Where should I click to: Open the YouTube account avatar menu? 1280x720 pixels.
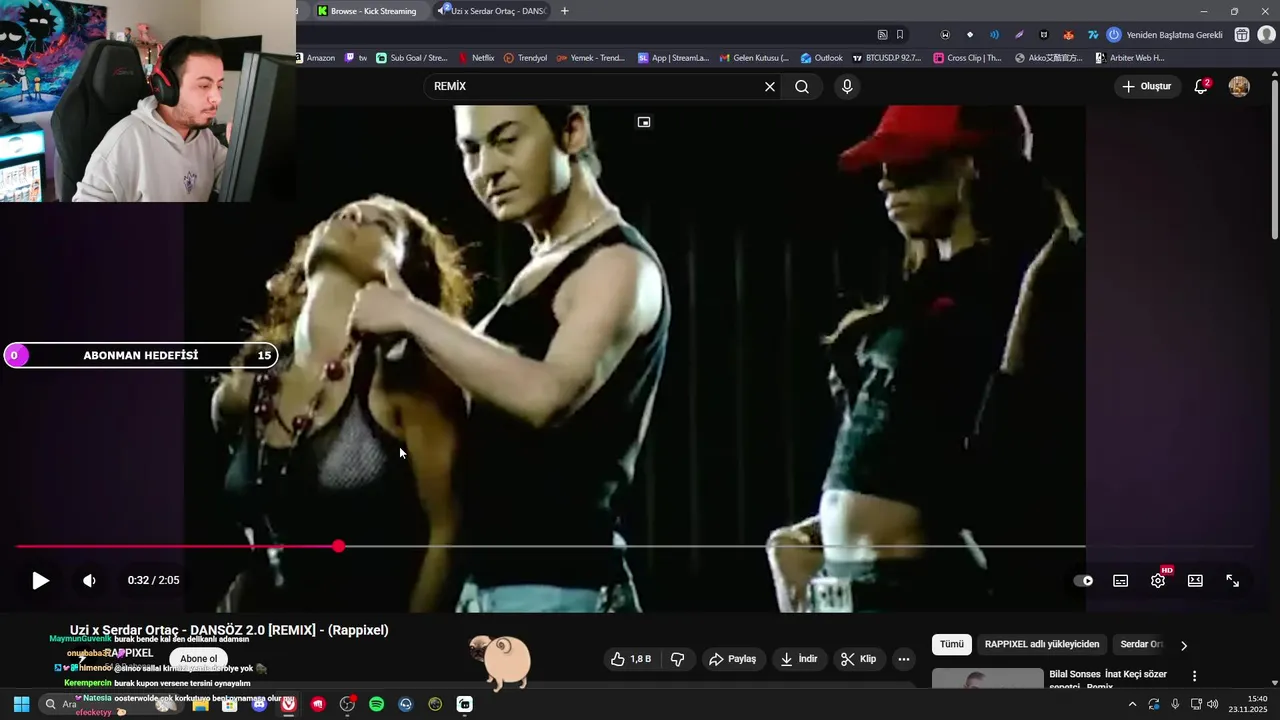pos(1239,87)
